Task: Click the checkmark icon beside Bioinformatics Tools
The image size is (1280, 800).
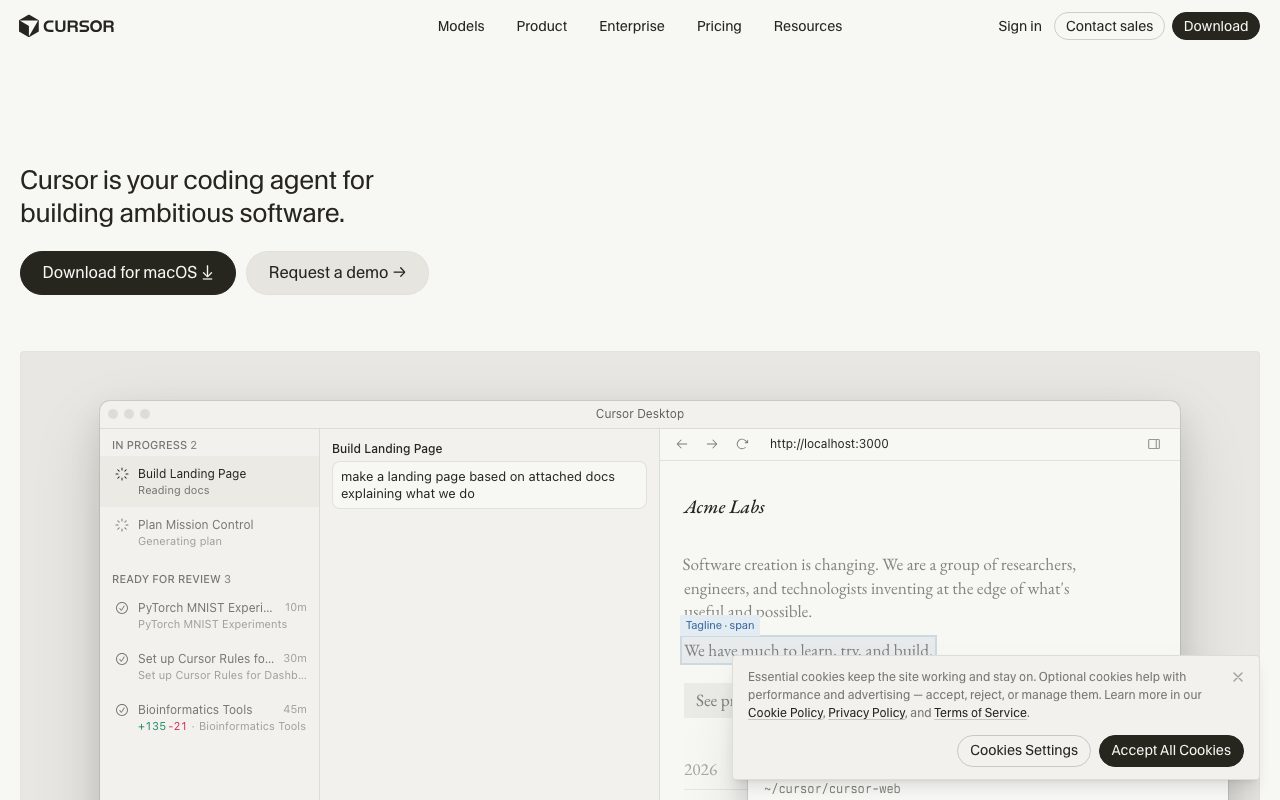Action: point(122,710)
